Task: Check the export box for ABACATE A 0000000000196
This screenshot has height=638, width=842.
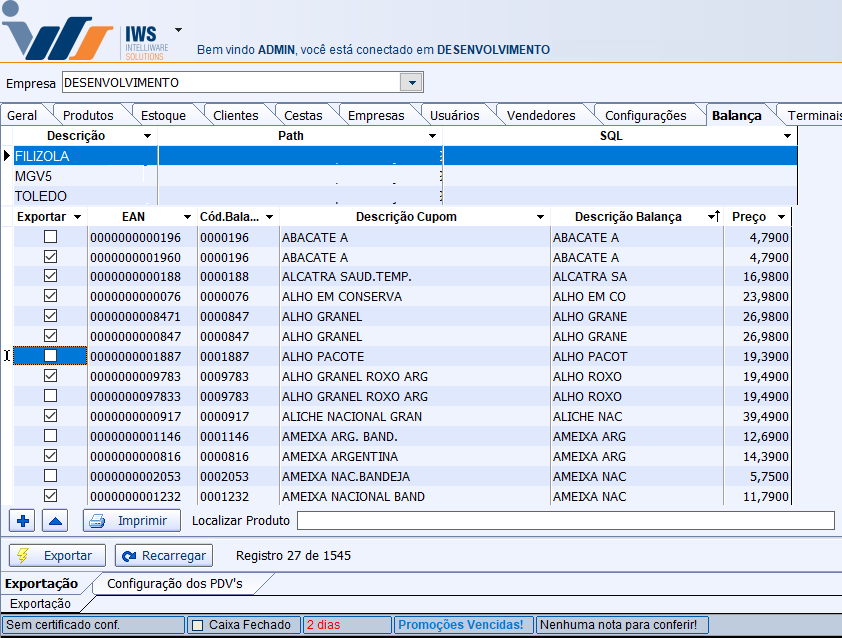Action: tap(50, 237)
